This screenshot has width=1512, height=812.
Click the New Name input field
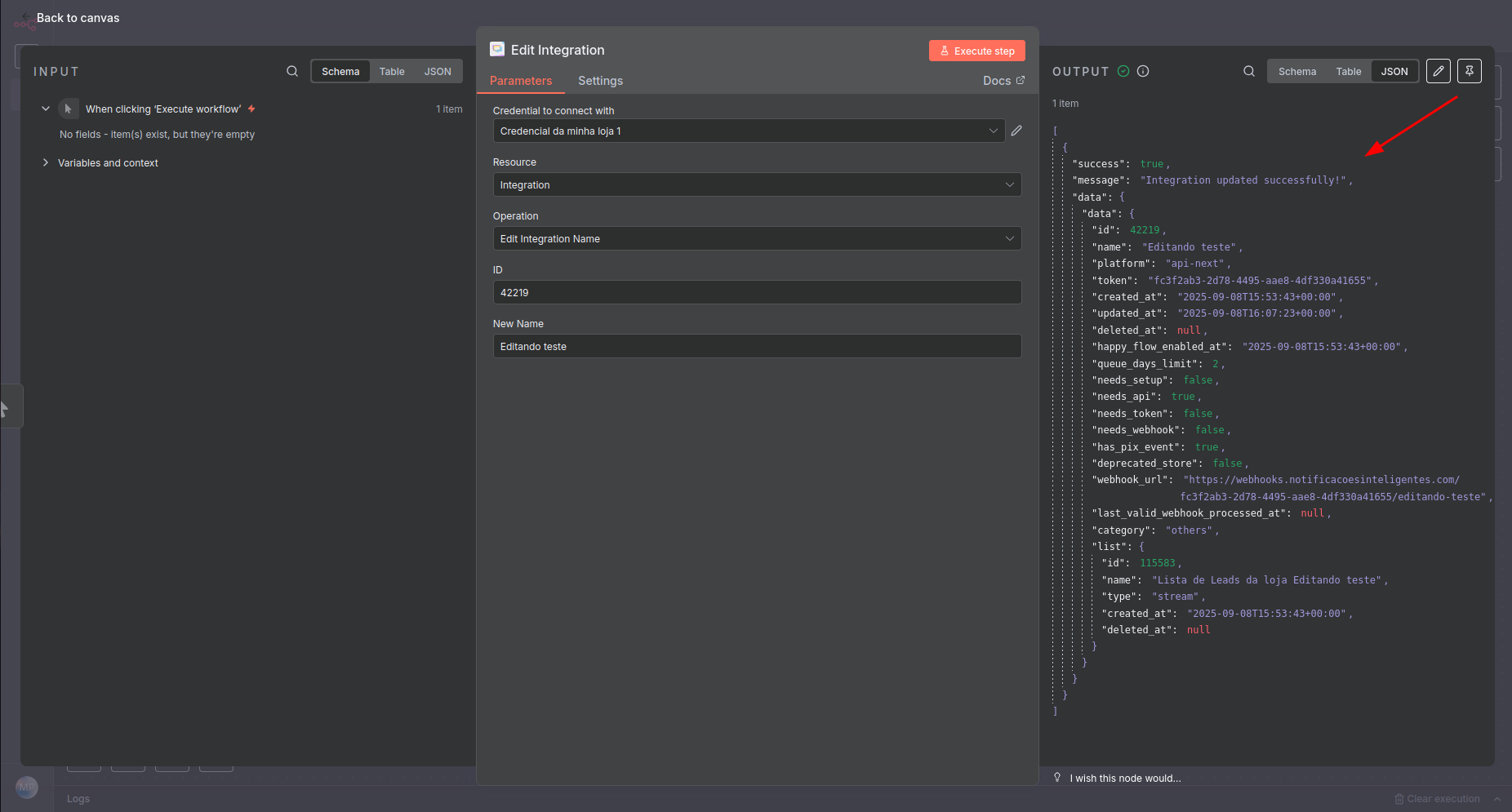[757, 346]
